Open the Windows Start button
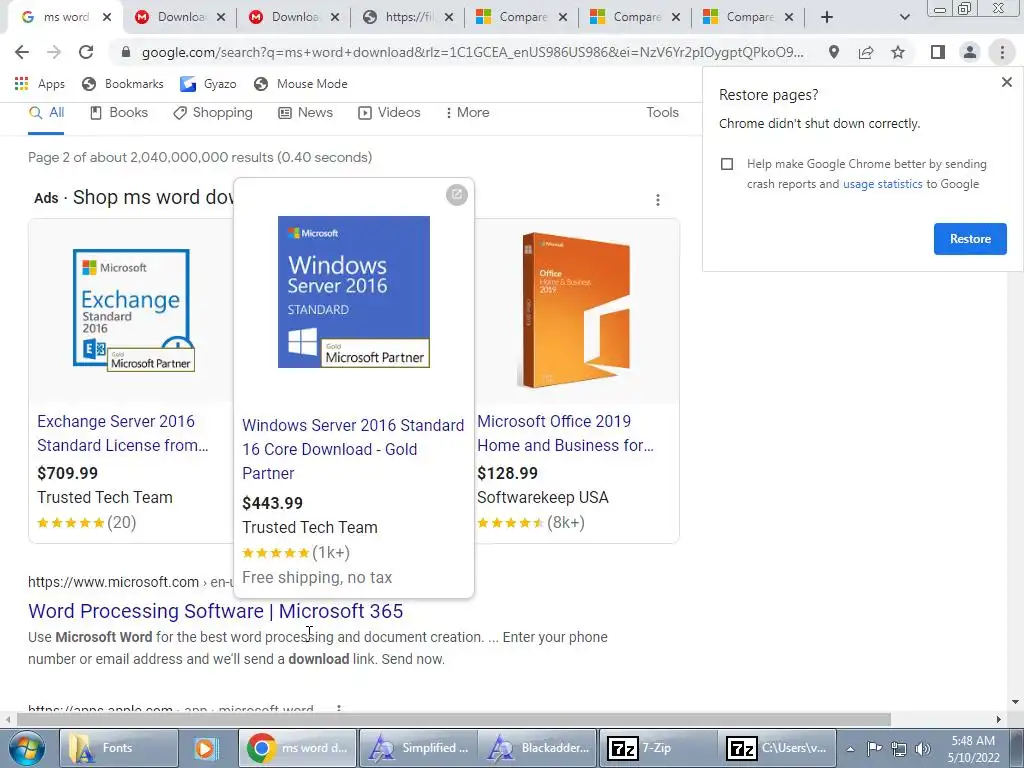Screen dimensions: 1024x768 point(27,748)
